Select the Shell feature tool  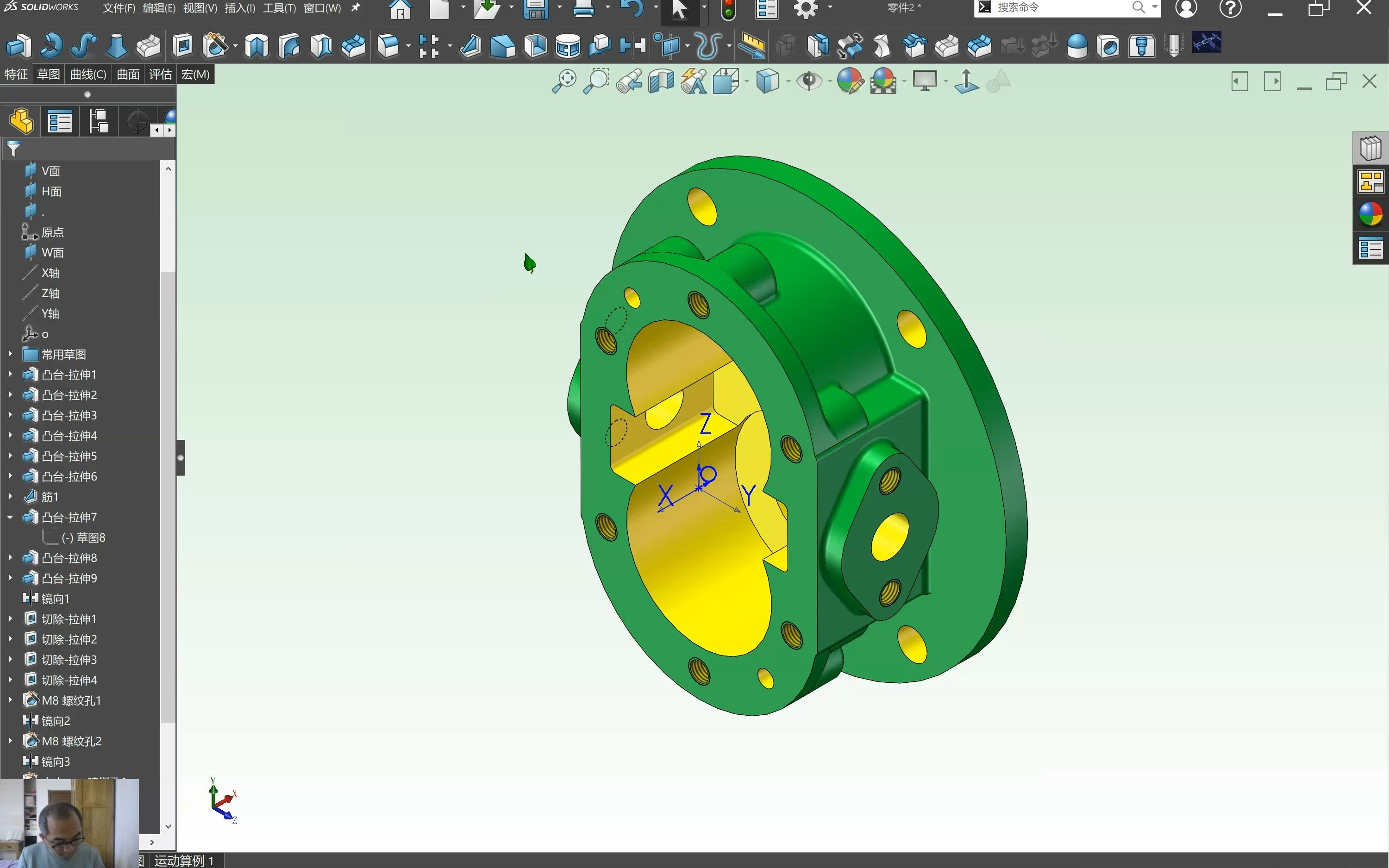coord(535,46)
